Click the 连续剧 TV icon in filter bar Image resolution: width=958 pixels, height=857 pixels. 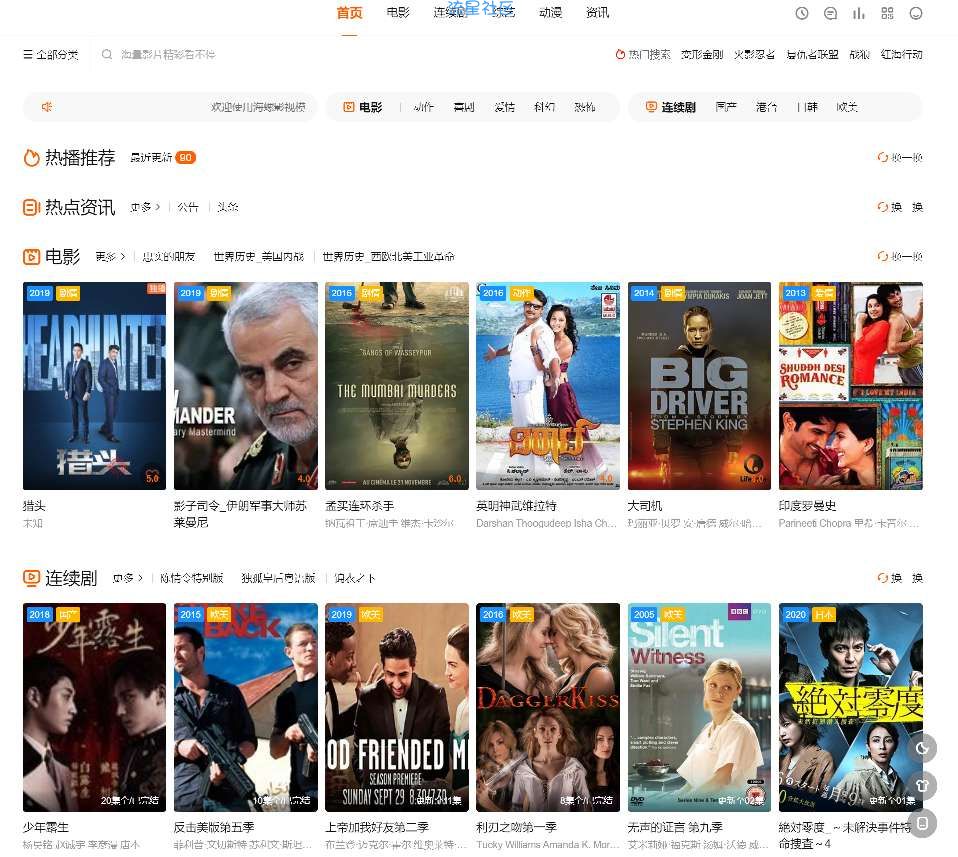click(x=651, y=107)
